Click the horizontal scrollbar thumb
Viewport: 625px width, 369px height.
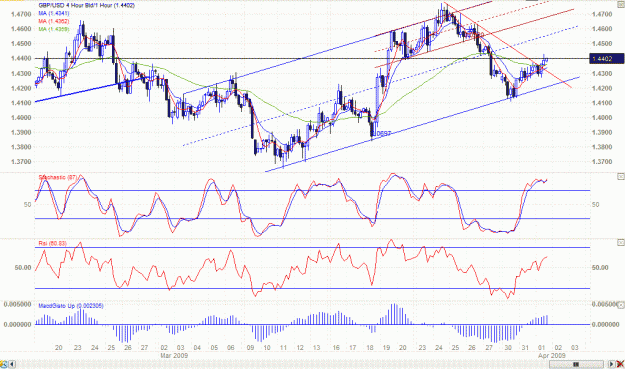(576, 364)
